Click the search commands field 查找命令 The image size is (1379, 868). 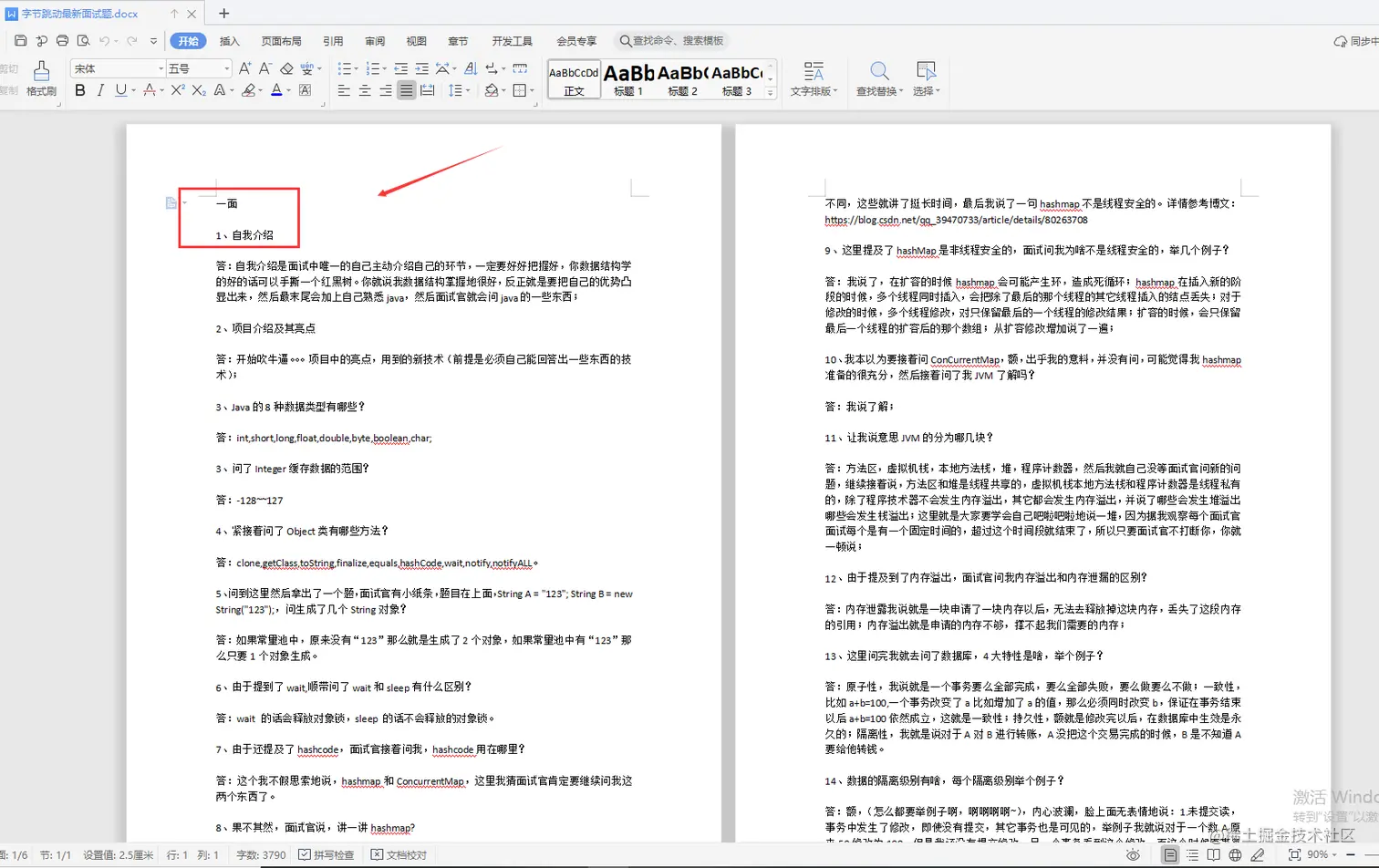(x=671, y=41)
